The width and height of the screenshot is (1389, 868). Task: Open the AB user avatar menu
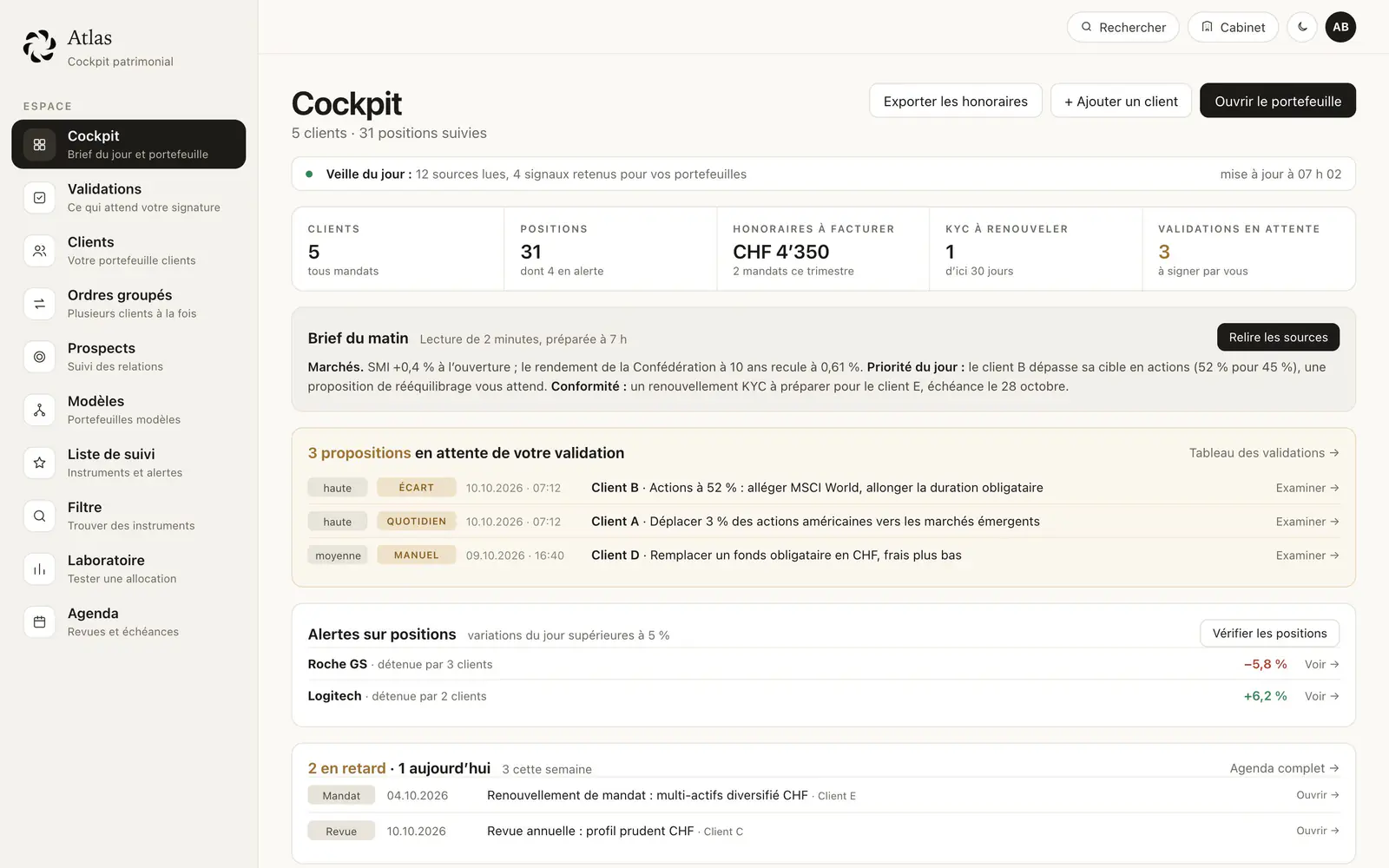(x=1340, y=27)
